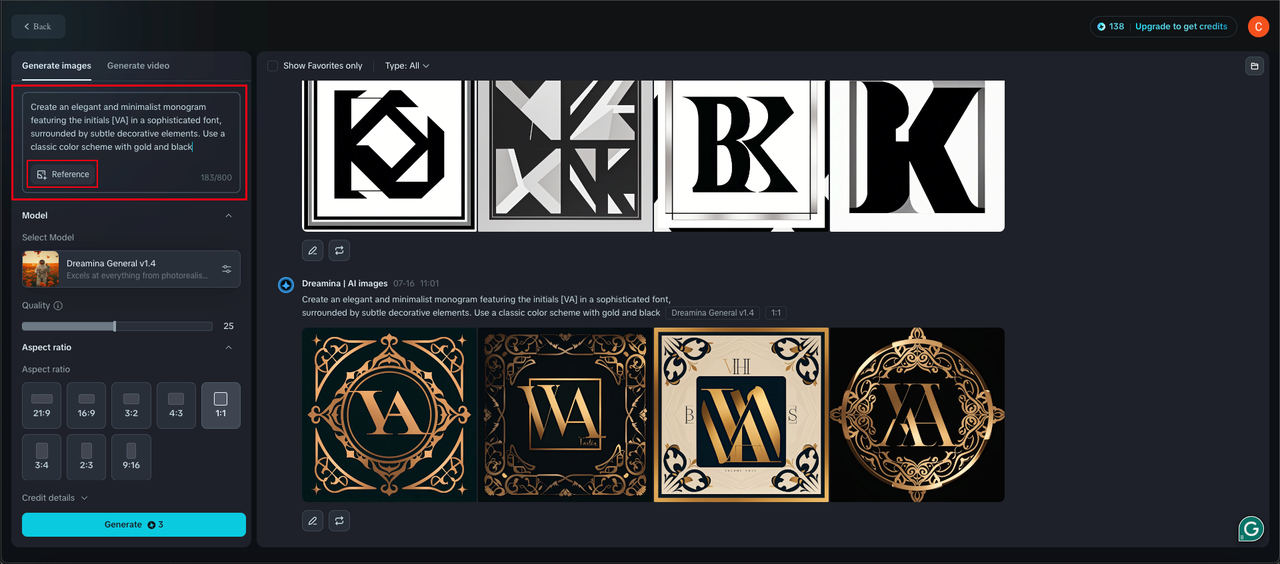Open the gray abstract shards monogram thumbnail
The height and width of the screenshot is (564, 1280).
[565, 156]
